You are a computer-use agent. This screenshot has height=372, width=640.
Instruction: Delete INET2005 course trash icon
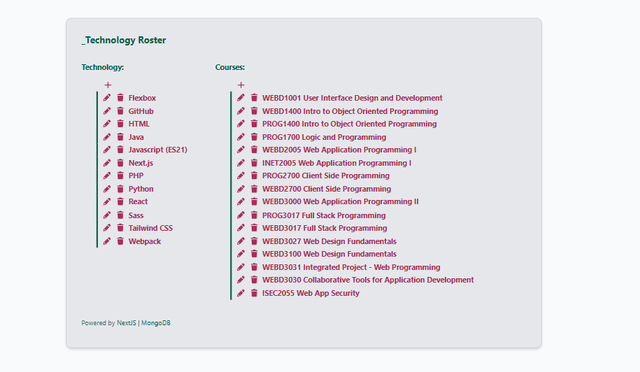click(x=254, y=163)
